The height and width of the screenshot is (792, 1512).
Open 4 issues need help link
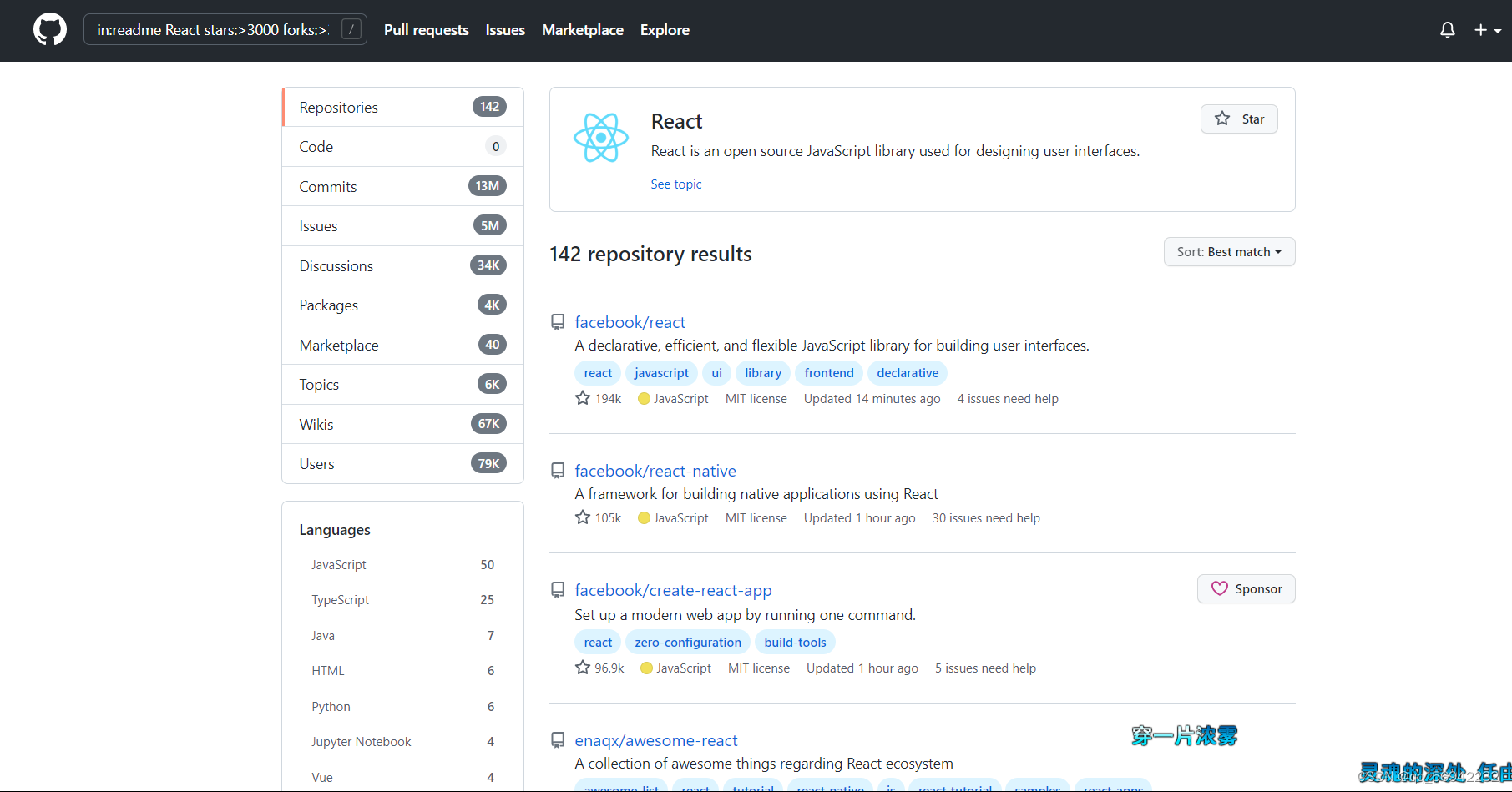[x=1008, y=399]
